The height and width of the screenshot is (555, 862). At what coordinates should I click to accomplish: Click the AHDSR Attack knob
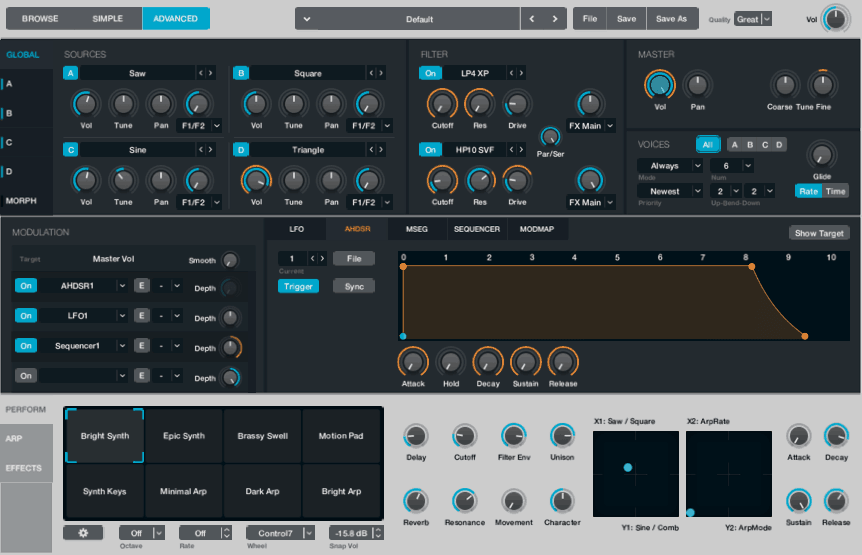click(413, 362)
